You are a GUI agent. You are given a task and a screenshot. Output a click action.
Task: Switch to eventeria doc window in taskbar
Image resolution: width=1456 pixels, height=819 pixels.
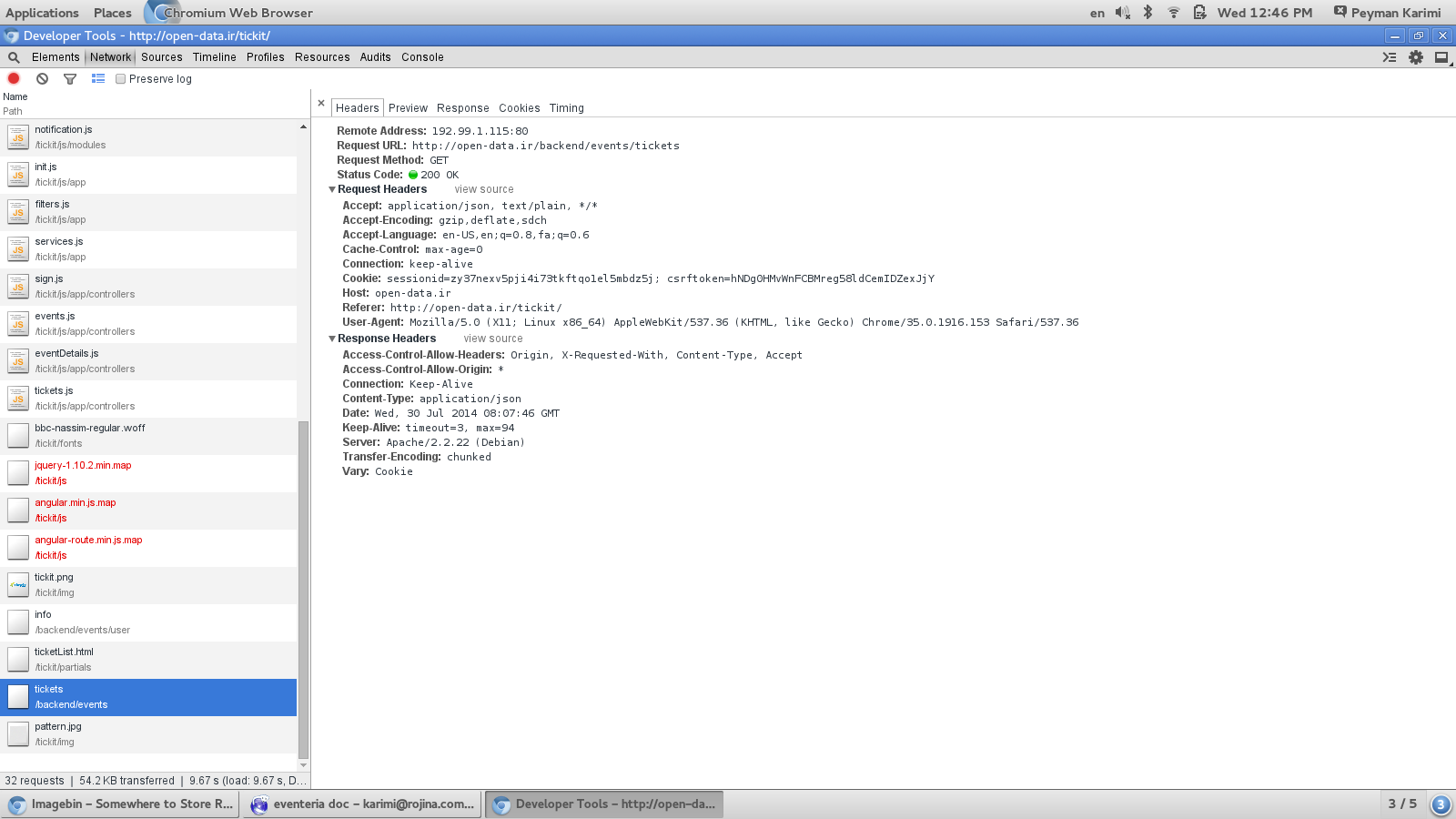tap(363, 804)
